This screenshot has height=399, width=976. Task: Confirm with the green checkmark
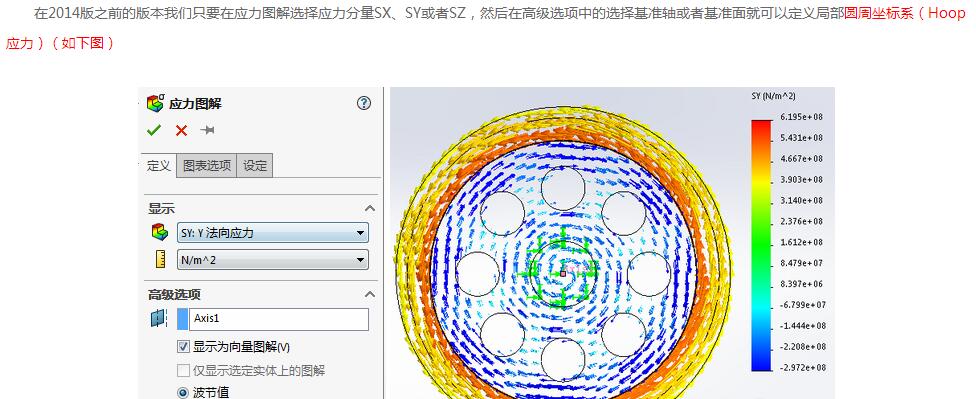point(154,130)
